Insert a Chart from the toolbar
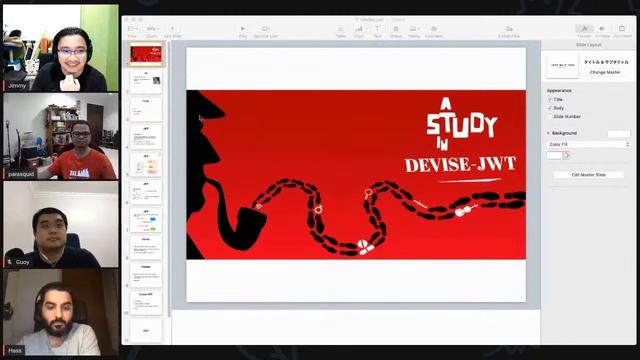This screenshot has width=640, height=360. click(x=359, y=29)
